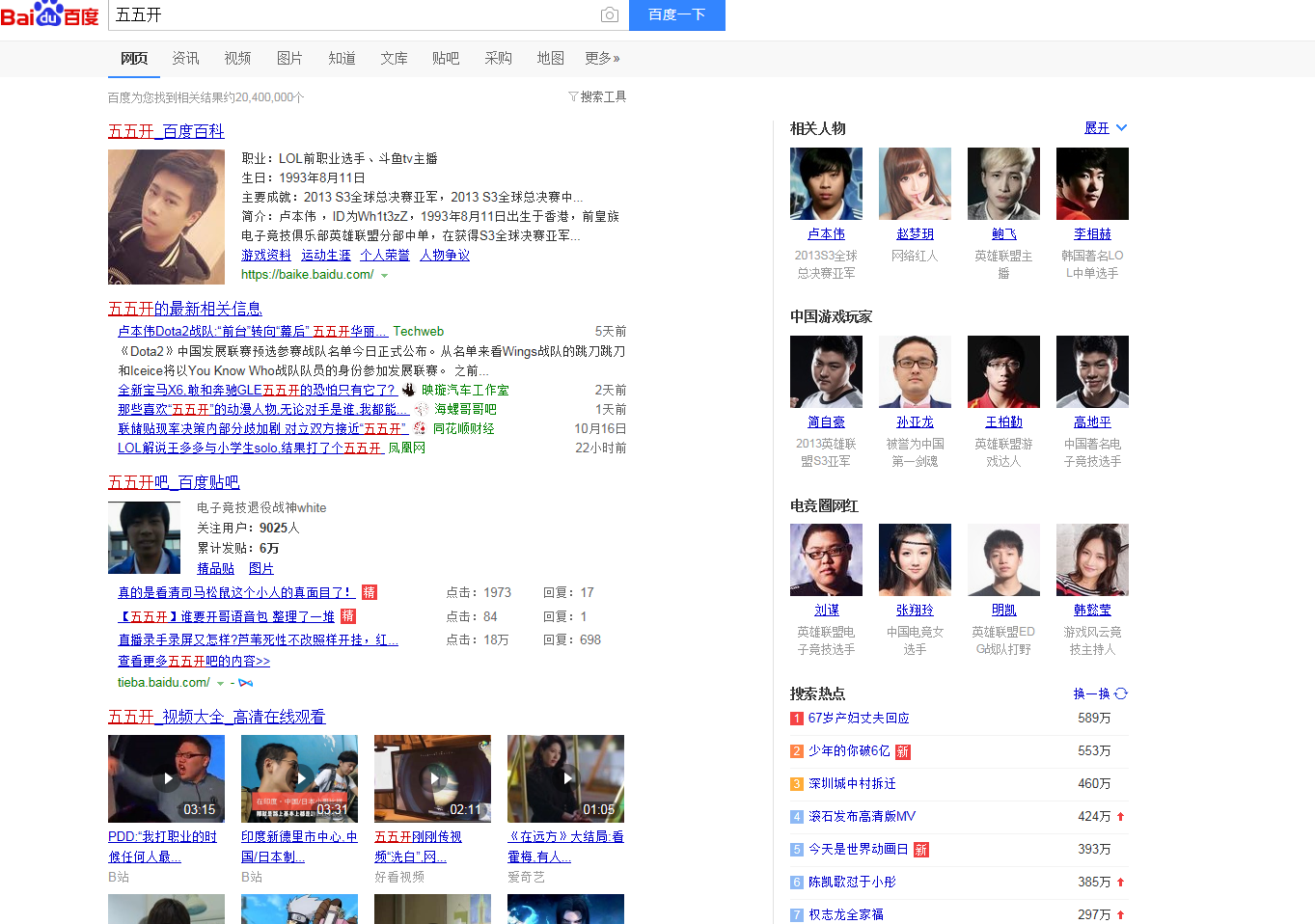Open hot search 67岁产妇丈夫回应
The height and width of the screenshot is (924, 1315).
859,718
